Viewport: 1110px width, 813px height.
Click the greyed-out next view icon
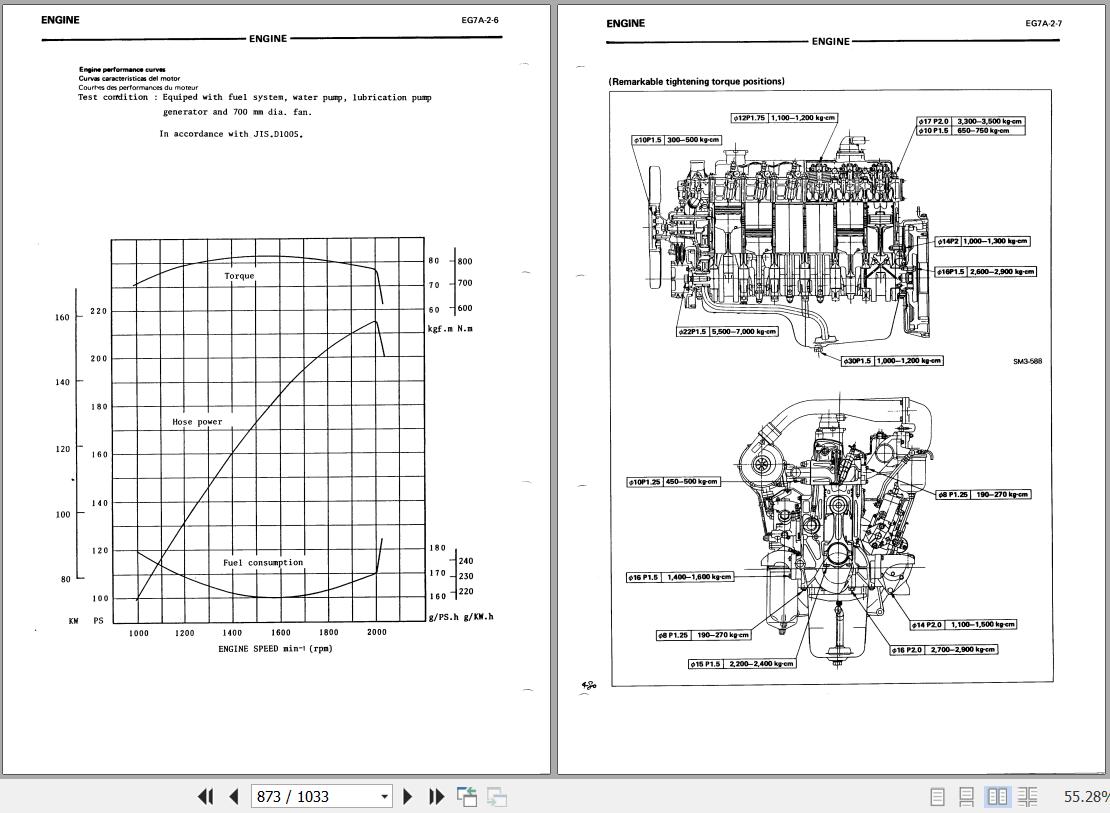click(x=497, y=797)
